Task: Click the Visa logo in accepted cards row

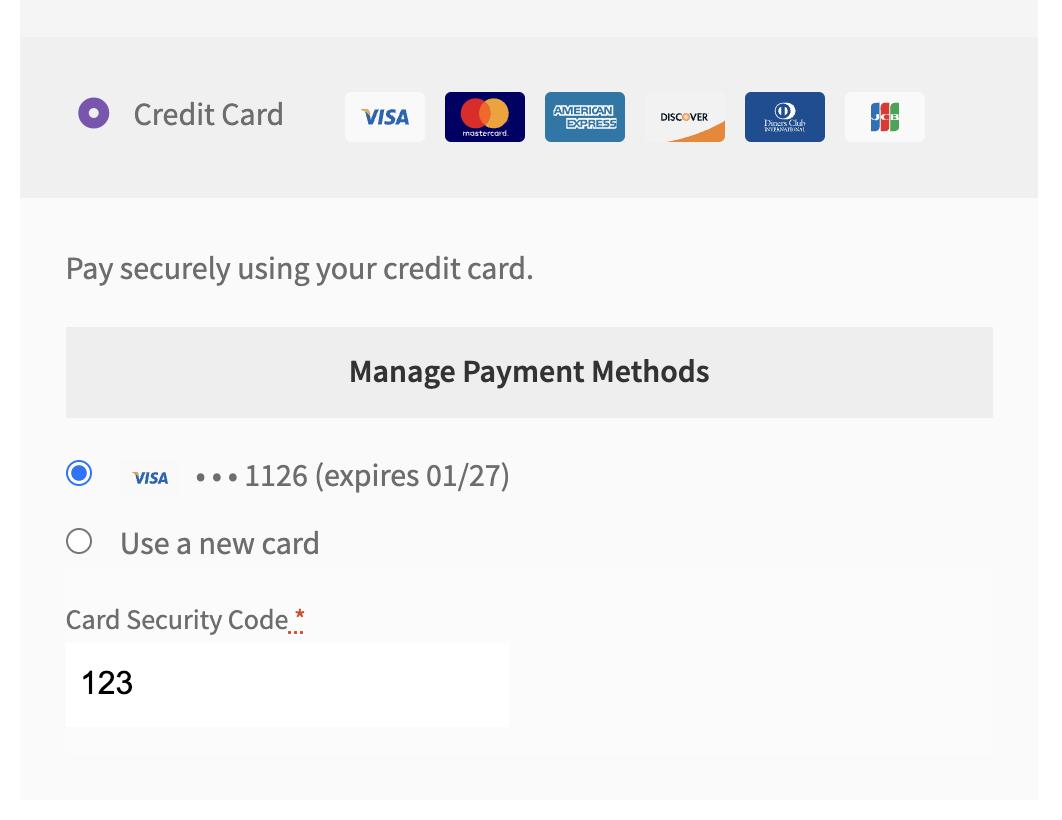Action: pos(384,117)
